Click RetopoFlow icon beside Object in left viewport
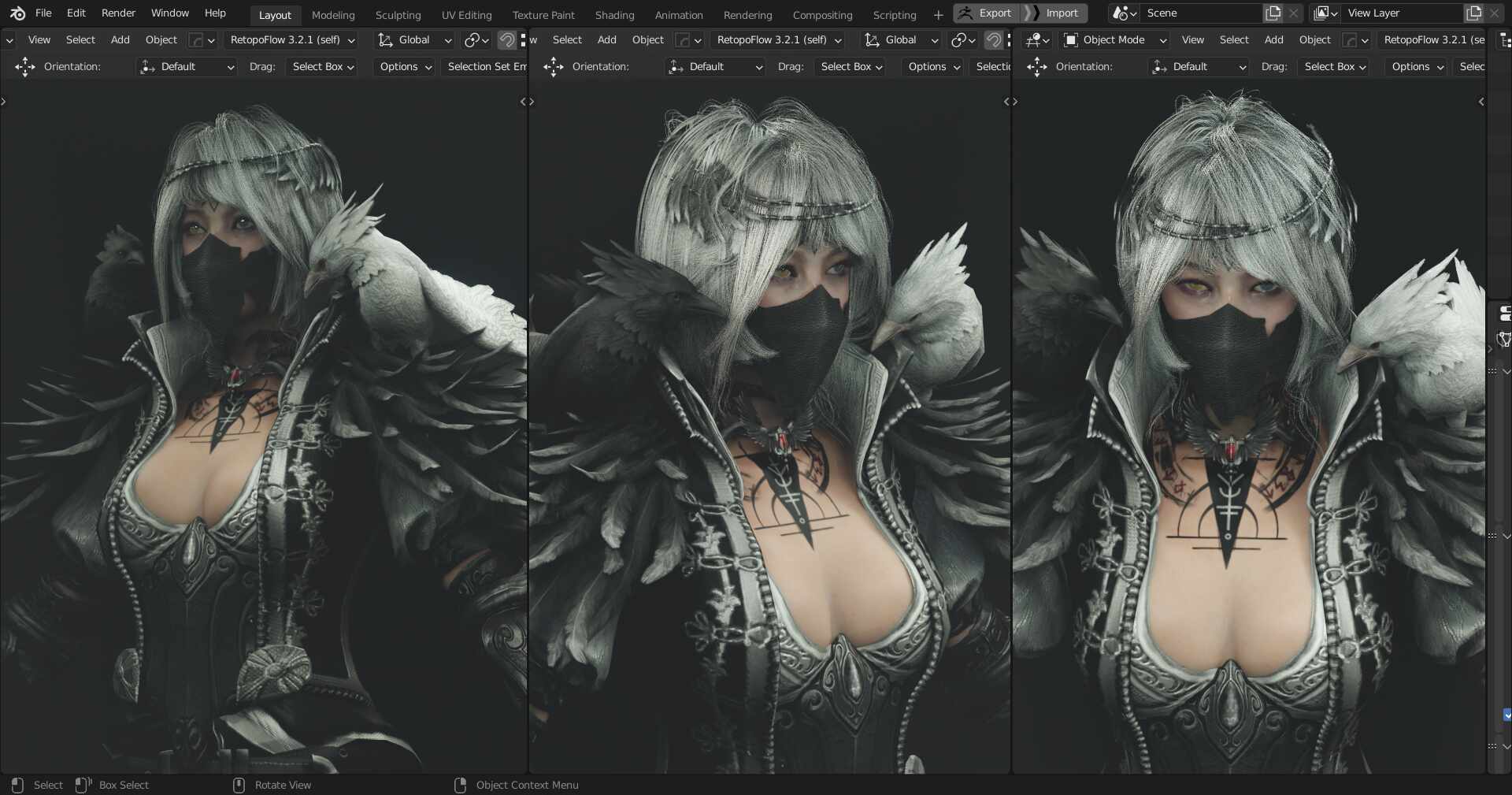 (x=202, y=40)
